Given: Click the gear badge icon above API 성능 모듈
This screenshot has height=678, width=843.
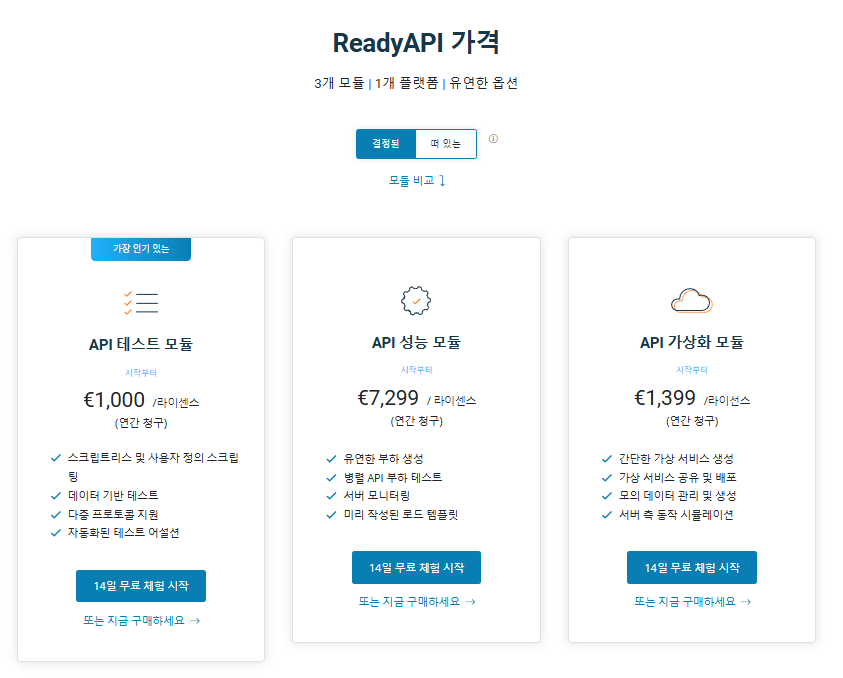Looking at the screenshot, I should (x=416, y=301).
